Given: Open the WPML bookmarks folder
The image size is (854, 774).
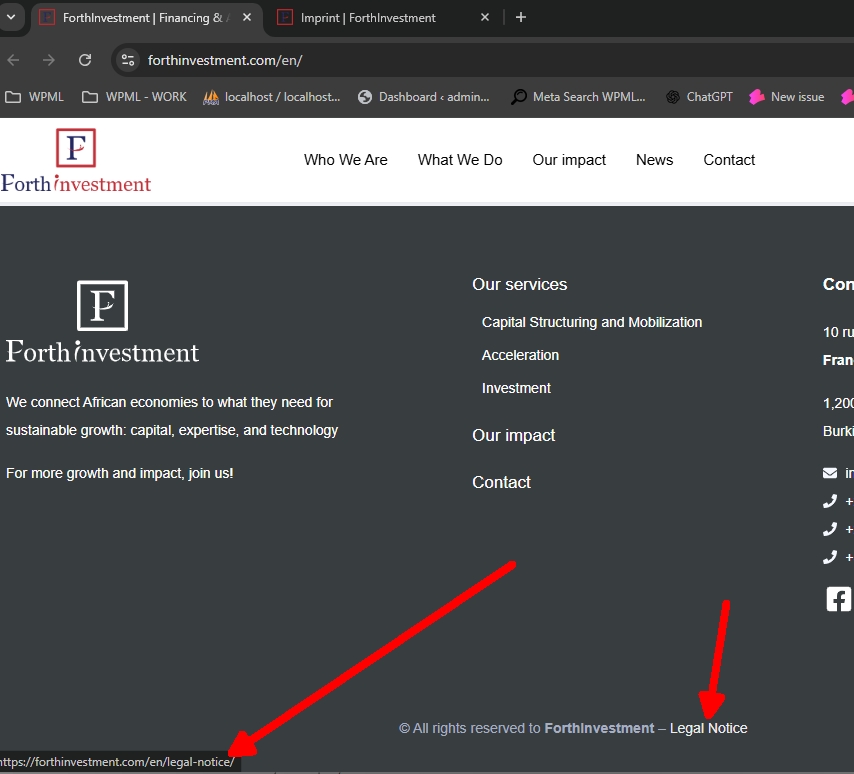Looking at the screenshot, I should 35,97.
